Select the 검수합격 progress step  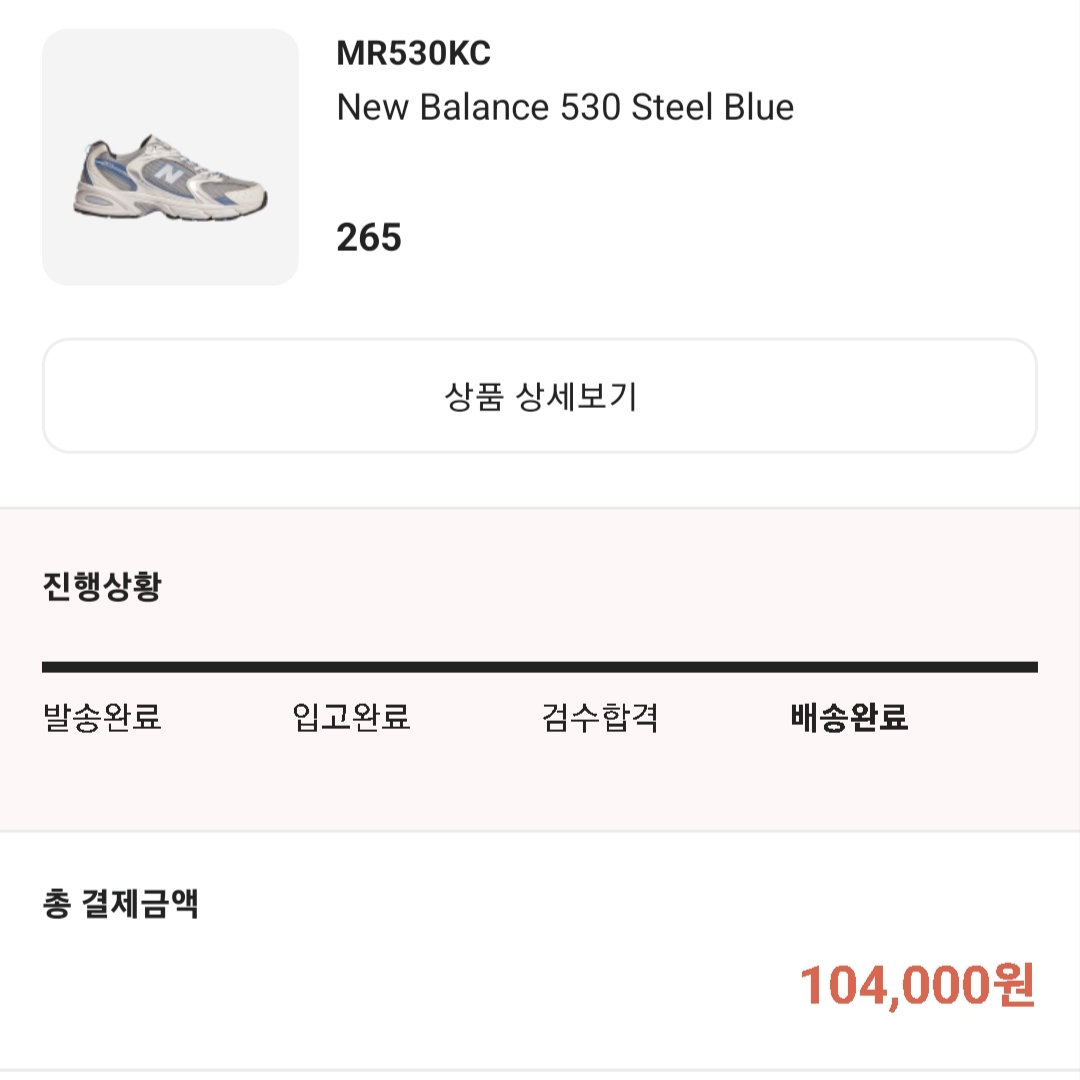(600, 717)
